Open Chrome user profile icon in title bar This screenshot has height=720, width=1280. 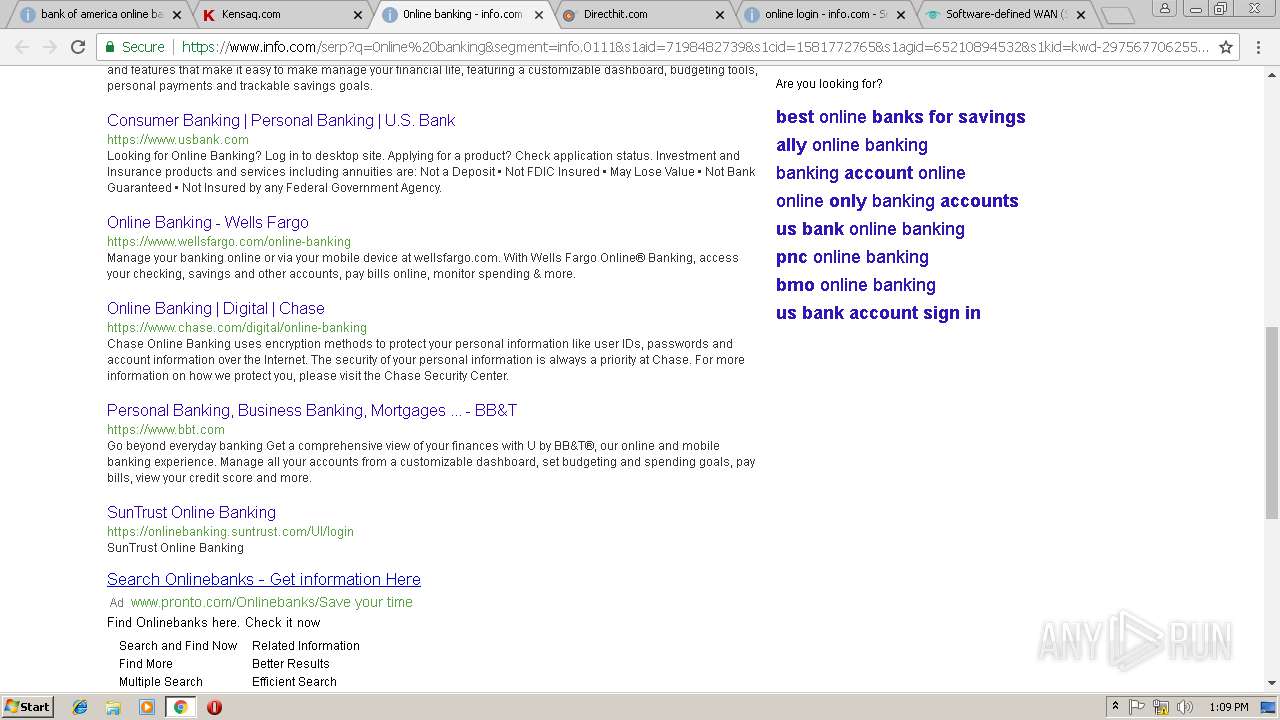pyautogui.click(x=1164, y=9)
